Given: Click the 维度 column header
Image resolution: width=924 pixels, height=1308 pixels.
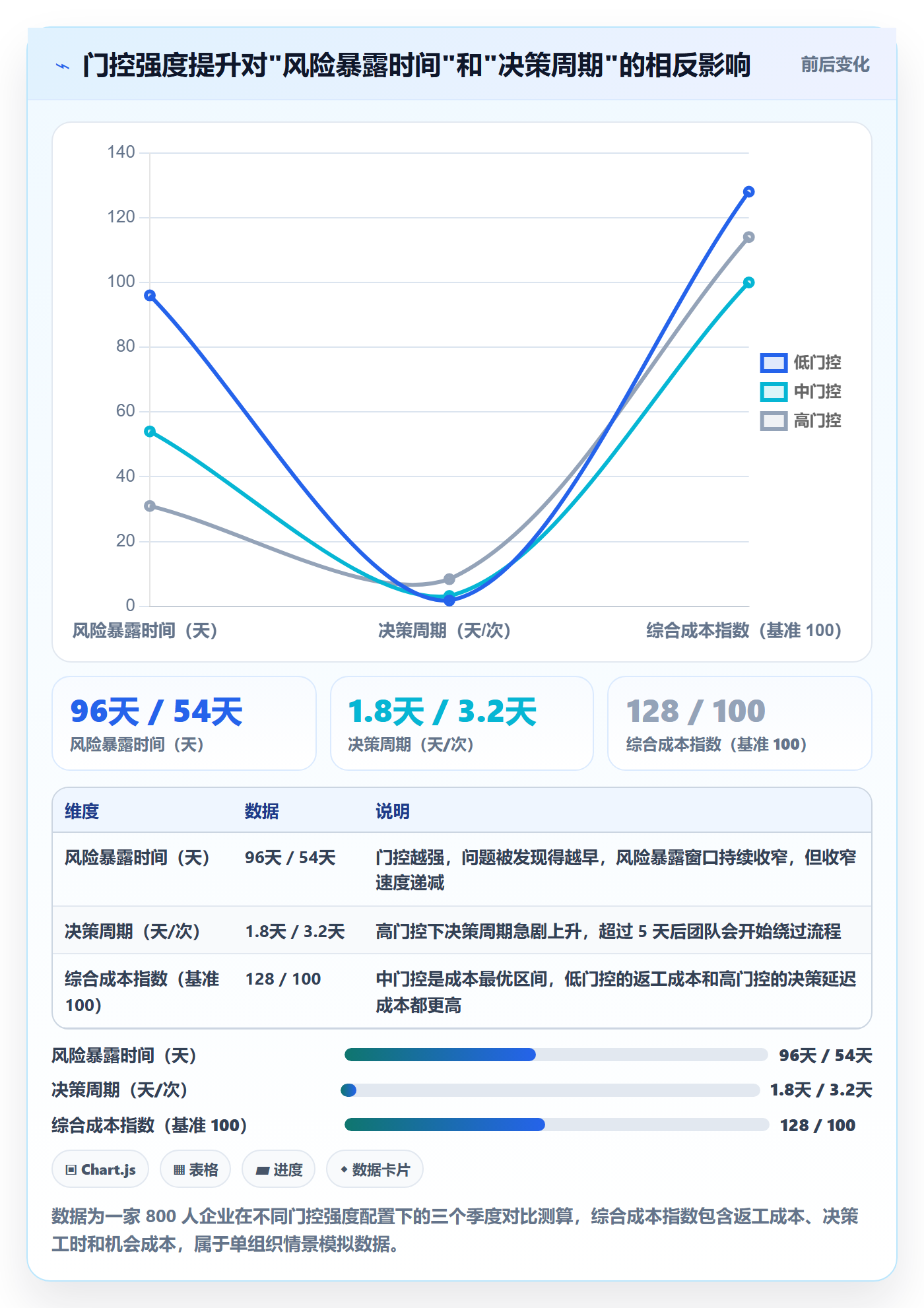Looking at the screenshot, I should click(x=82, y=811).
